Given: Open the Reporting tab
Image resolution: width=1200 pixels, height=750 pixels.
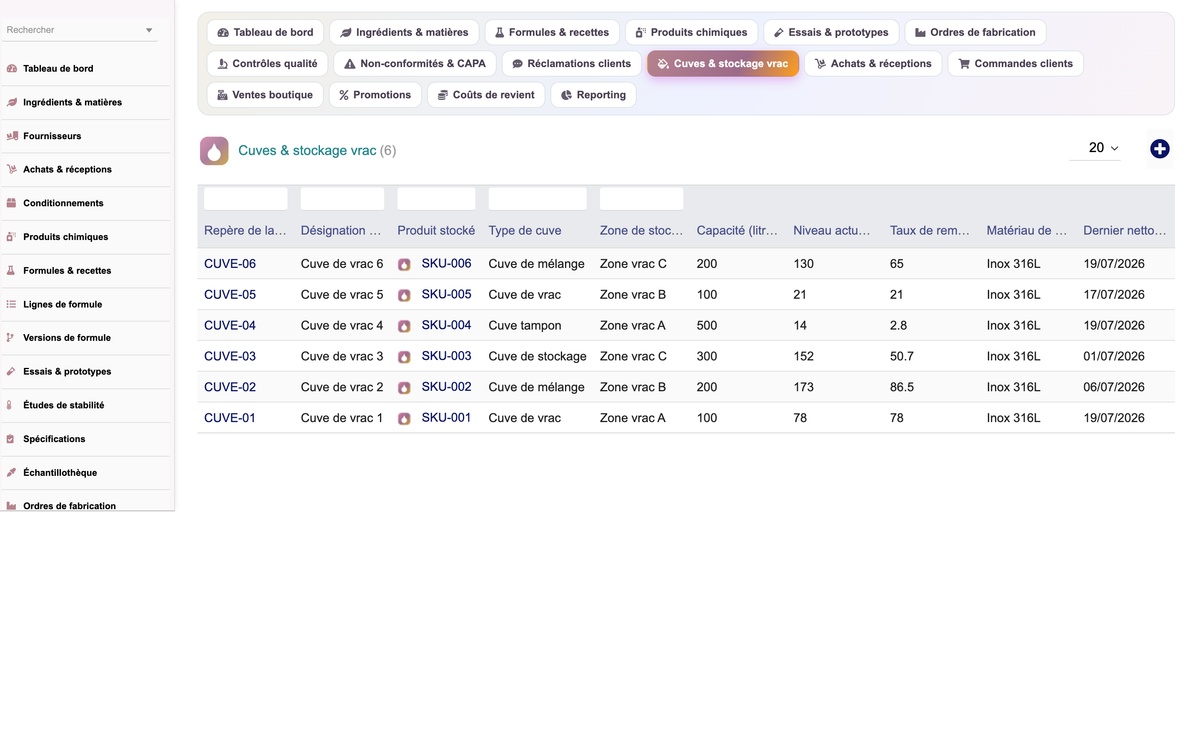Looking at the screenshot, I should point(593,95).
